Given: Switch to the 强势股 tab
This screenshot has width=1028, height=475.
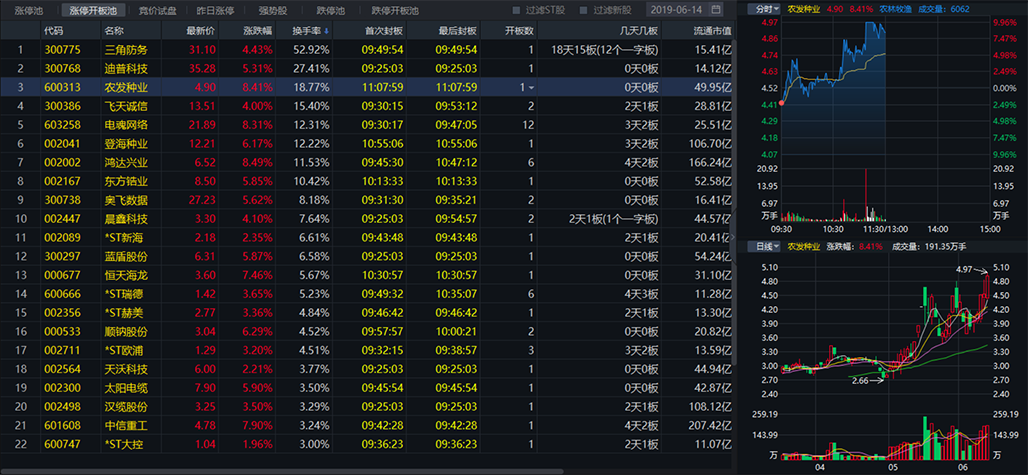Looking at the screenshot, I should 272,10.
